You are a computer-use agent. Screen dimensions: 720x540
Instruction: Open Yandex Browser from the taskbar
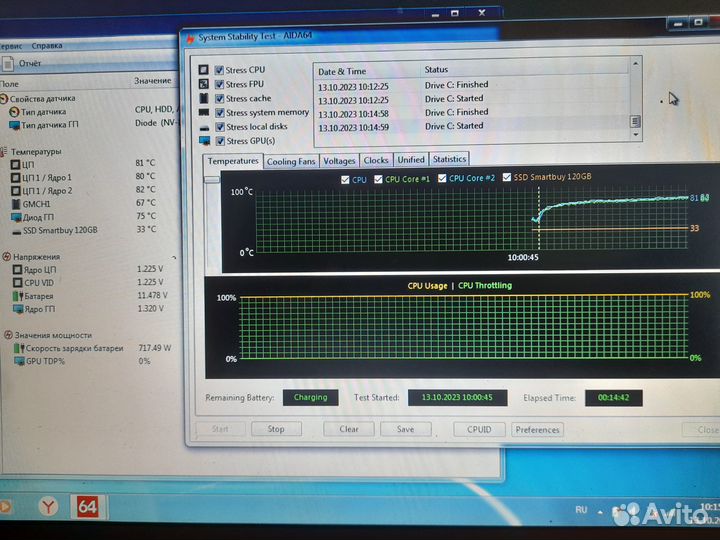pyautogui.click(x=48, y=507)
